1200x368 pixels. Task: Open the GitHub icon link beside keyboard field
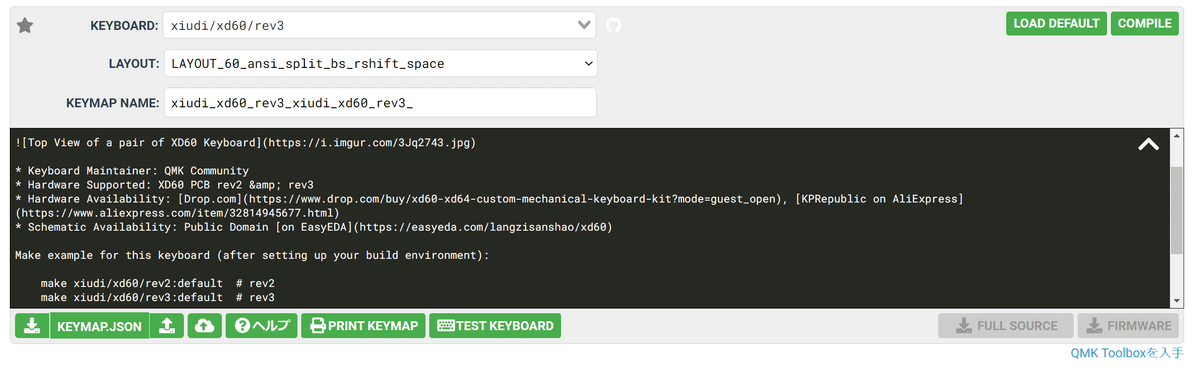pos(614,24)
